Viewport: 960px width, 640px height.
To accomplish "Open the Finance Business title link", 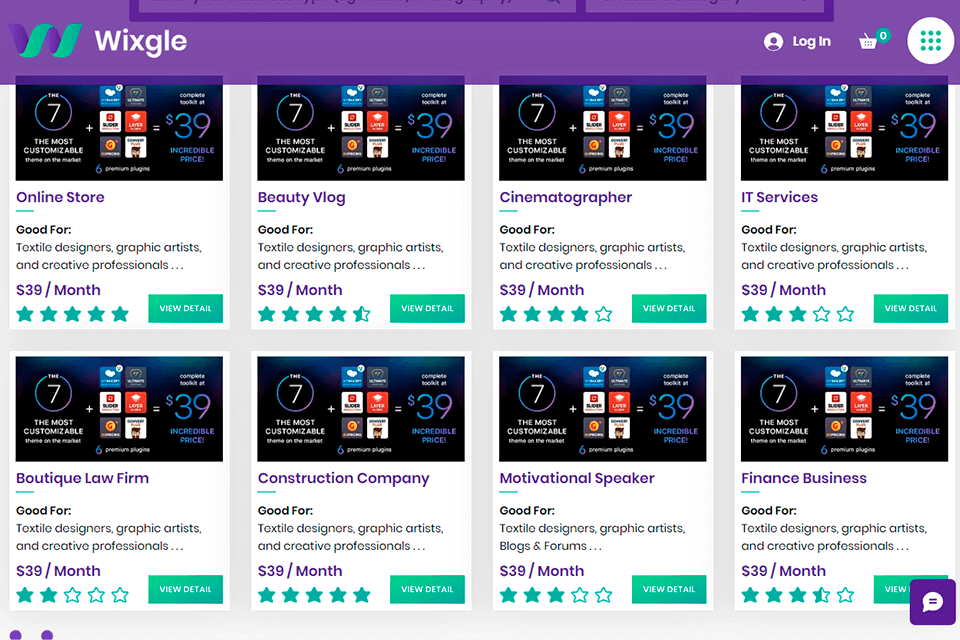I will (804, 478).
